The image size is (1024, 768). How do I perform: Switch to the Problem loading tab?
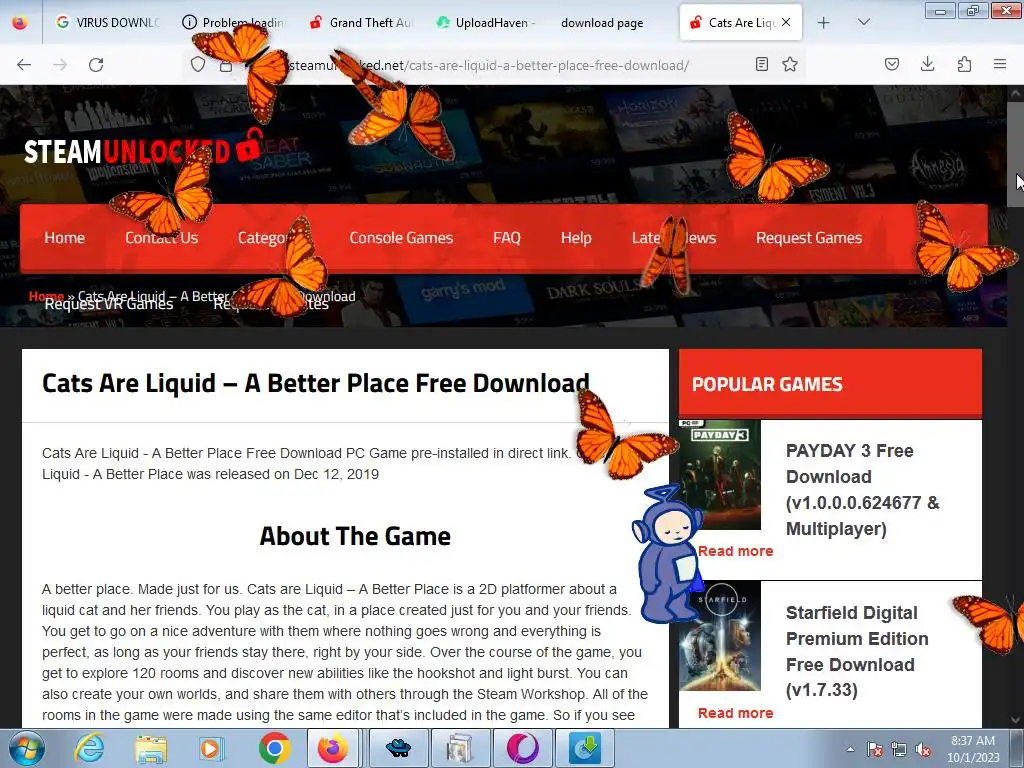[x=234, y=22]
